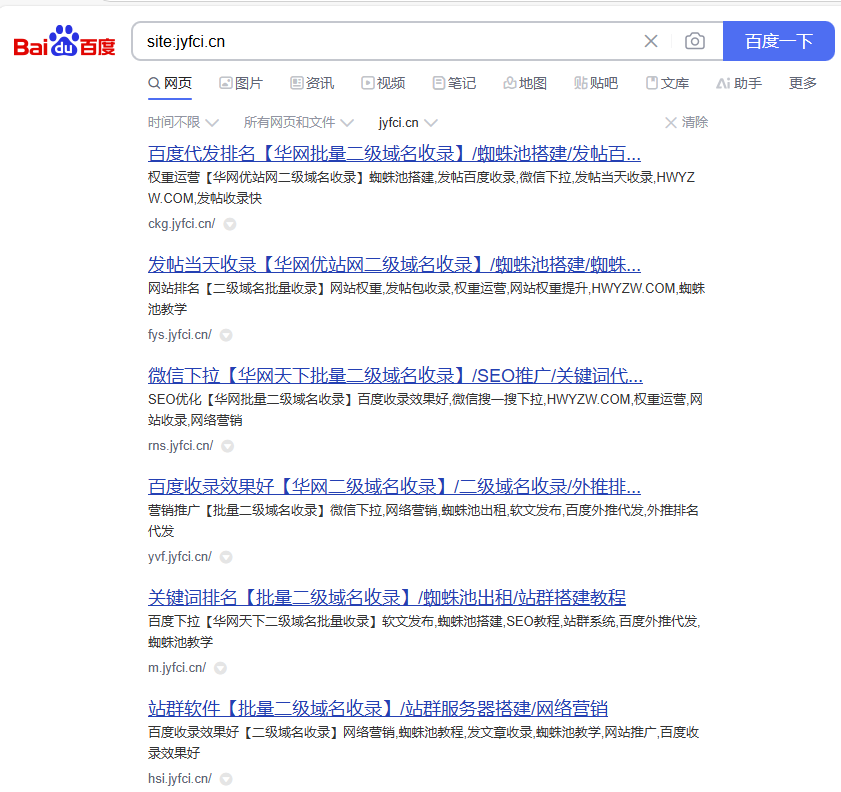Open result 百度收录效果好【华网二级域名收录】
Image resolution: width=841 pixels, height=792 pixels.
[394, 487]
